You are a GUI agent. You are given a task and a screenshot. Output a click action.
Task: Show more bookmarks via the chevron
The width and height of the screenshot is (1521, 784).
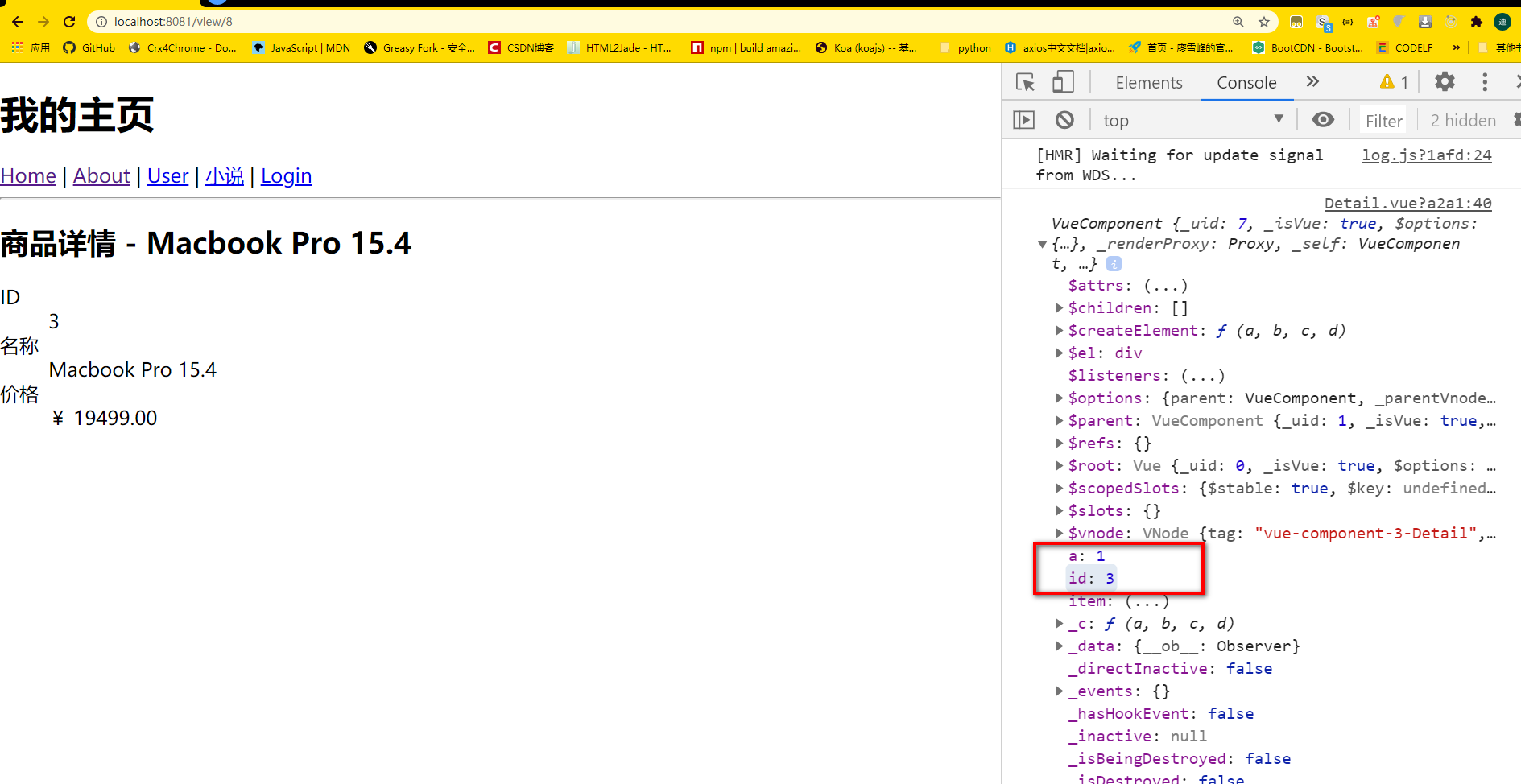click(1456, 47)
